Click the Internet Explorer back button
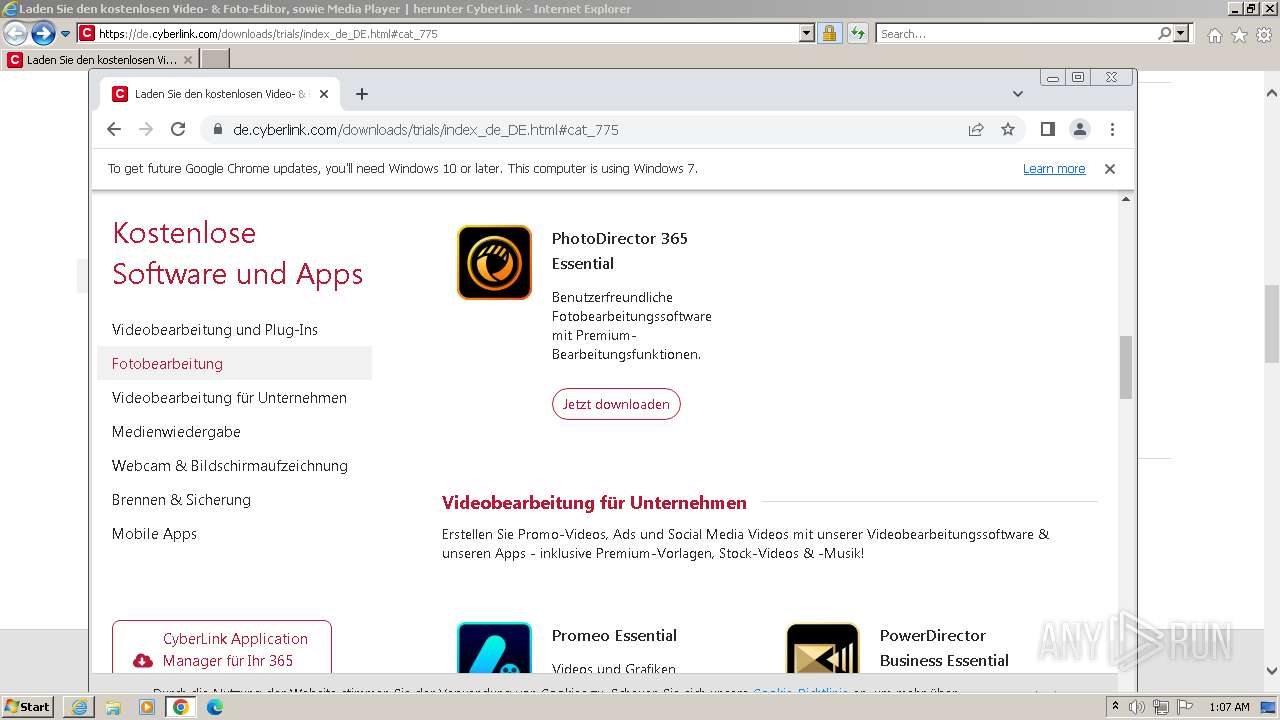 click(15, 34)
